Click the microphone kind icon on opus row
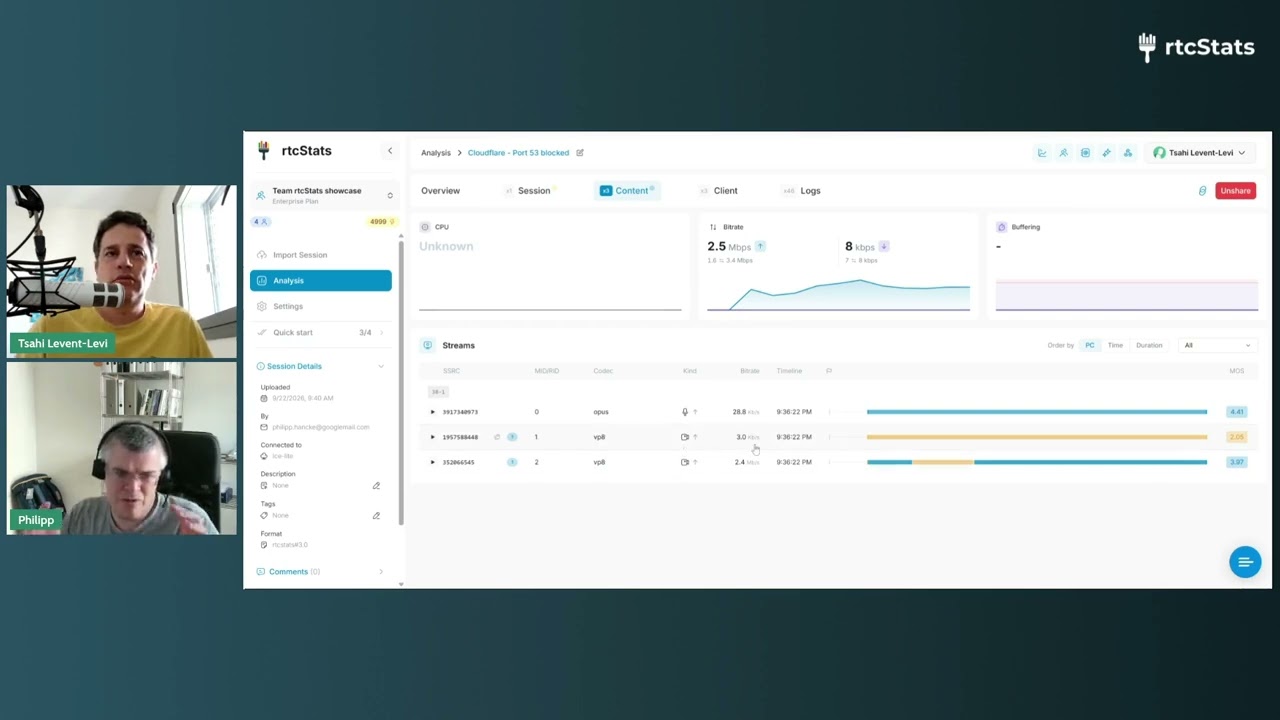 tap(685, 412)
